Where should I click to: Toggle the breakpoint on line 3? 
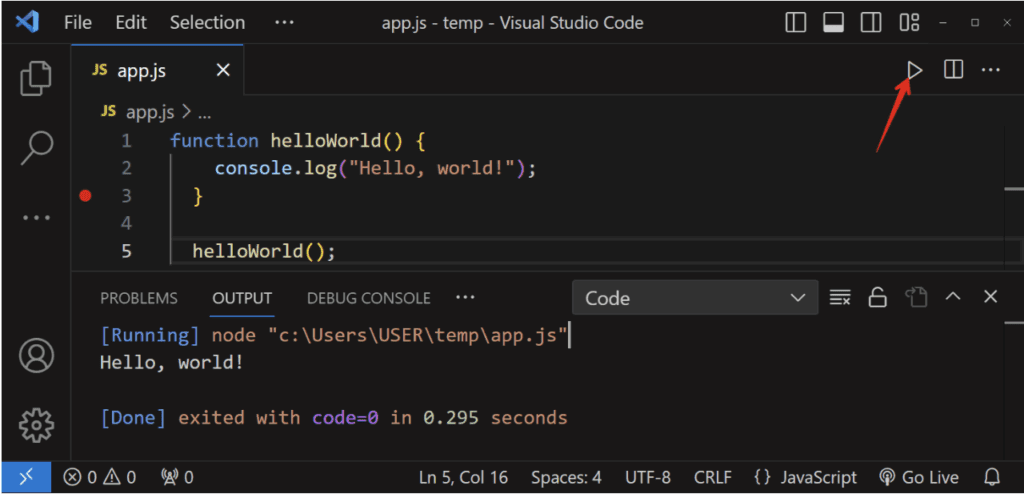click(x=85, y=196)
